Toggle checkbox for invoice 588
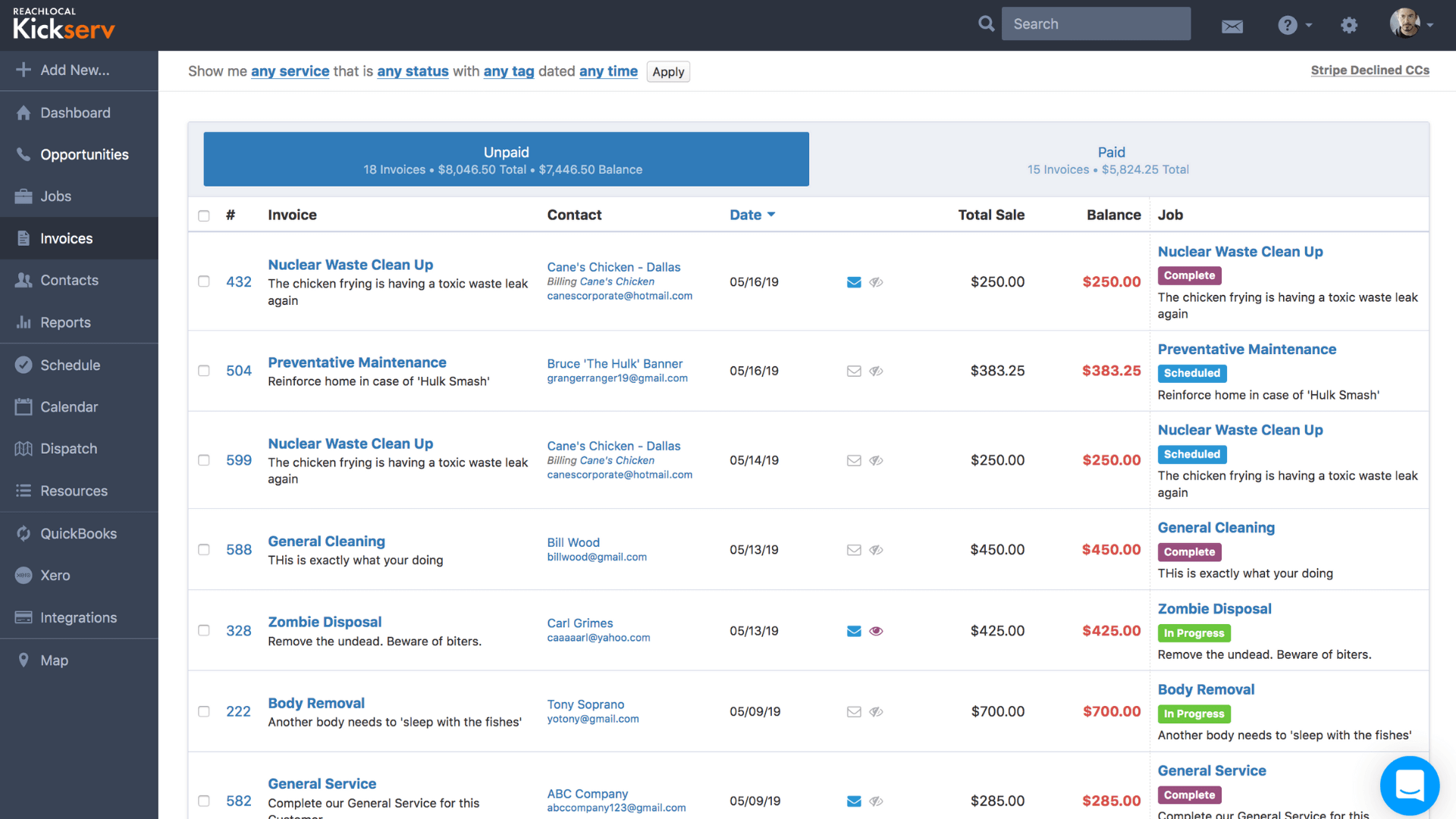1456x819 pixels. pyautogui.click(x=203, y=549)
